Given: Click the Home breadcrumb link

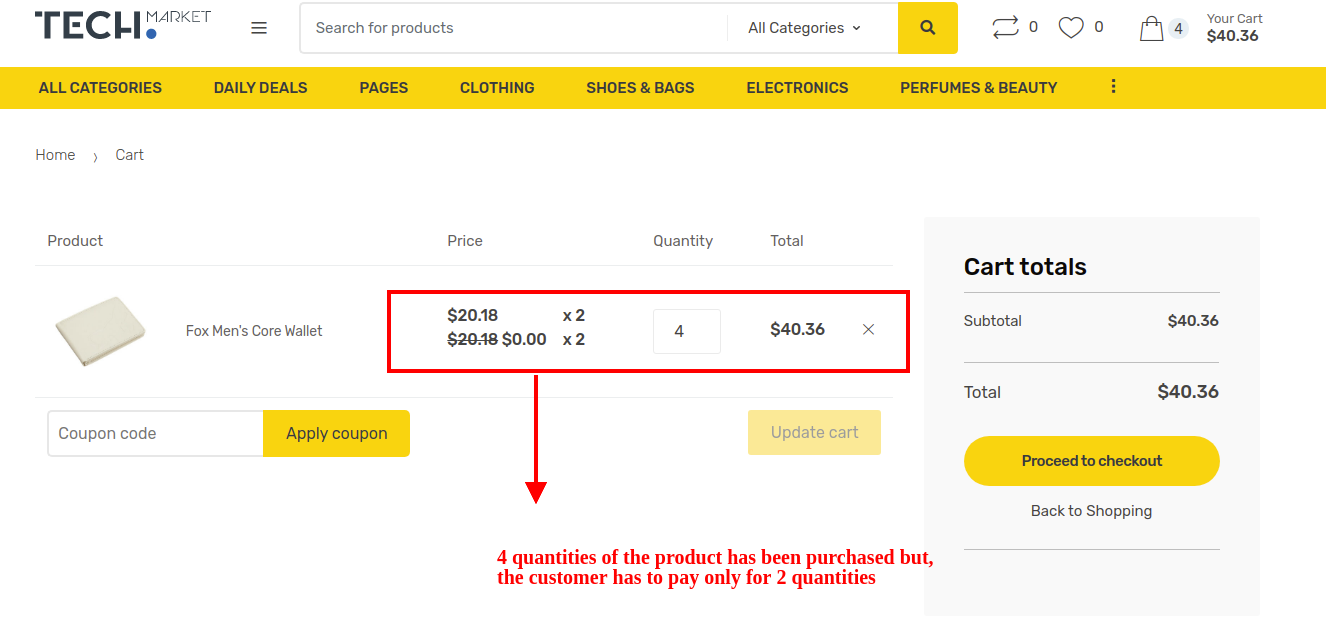Looking at the screenshot, I should [55, 154].
